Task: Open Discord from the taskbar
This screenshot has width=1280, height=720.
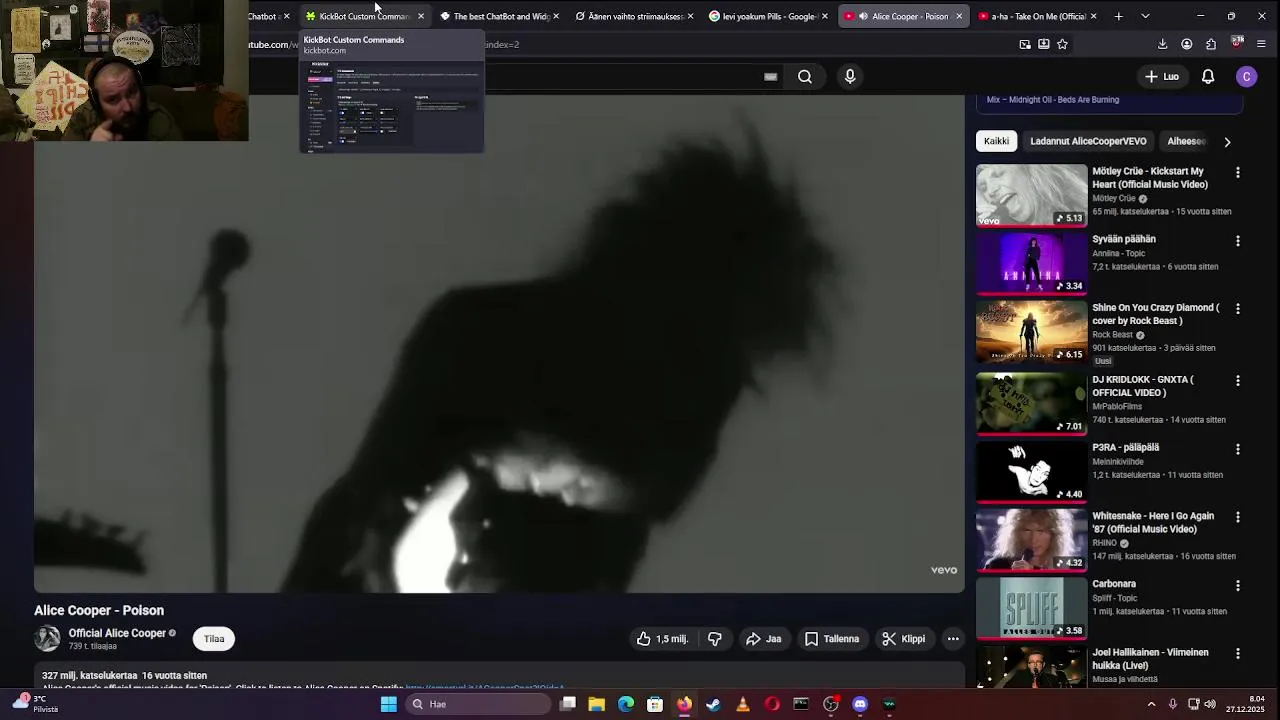Action: tap(860, 704)
